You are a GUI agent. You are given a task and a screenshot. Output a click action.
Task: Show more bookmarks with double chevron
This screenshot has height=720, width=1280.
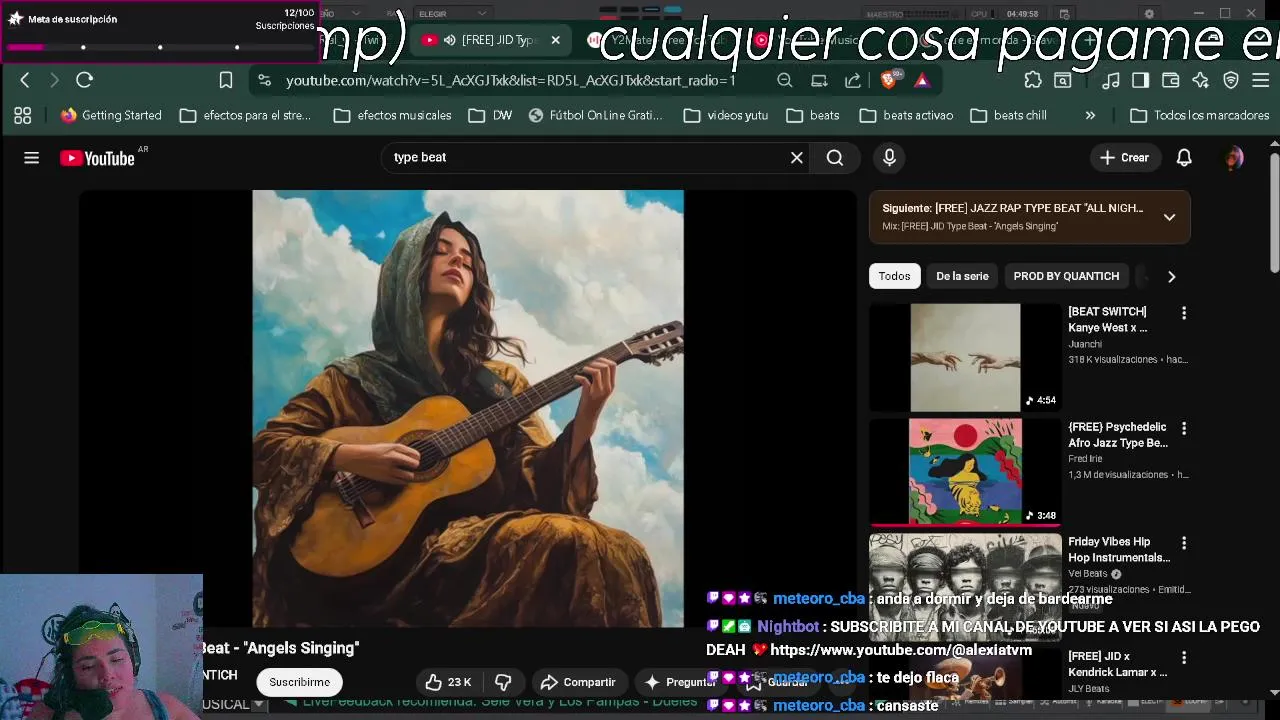click(1090, 115)
